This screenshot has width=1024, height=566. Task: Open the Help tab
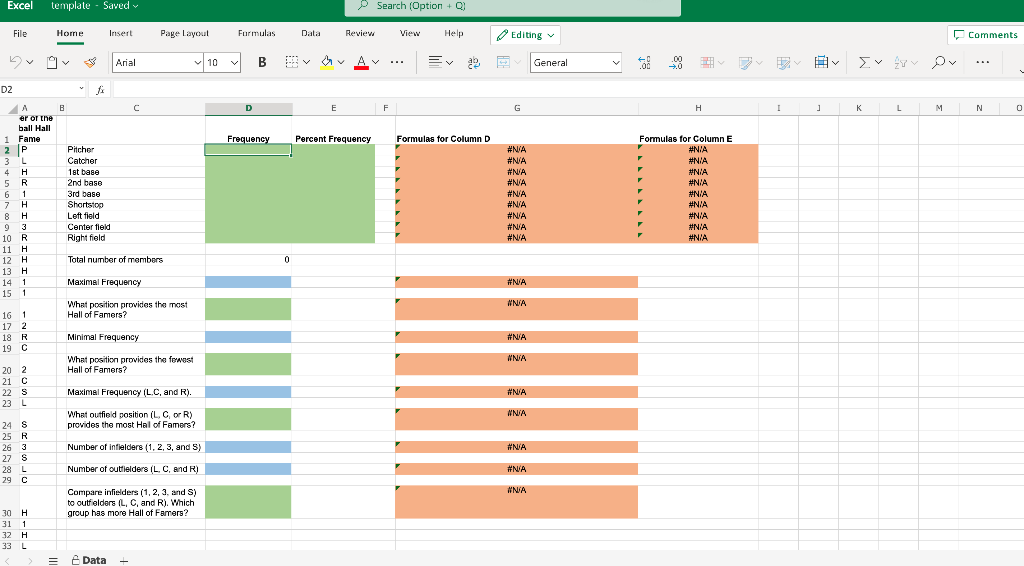pyautogui.click(x=454, y=33)
